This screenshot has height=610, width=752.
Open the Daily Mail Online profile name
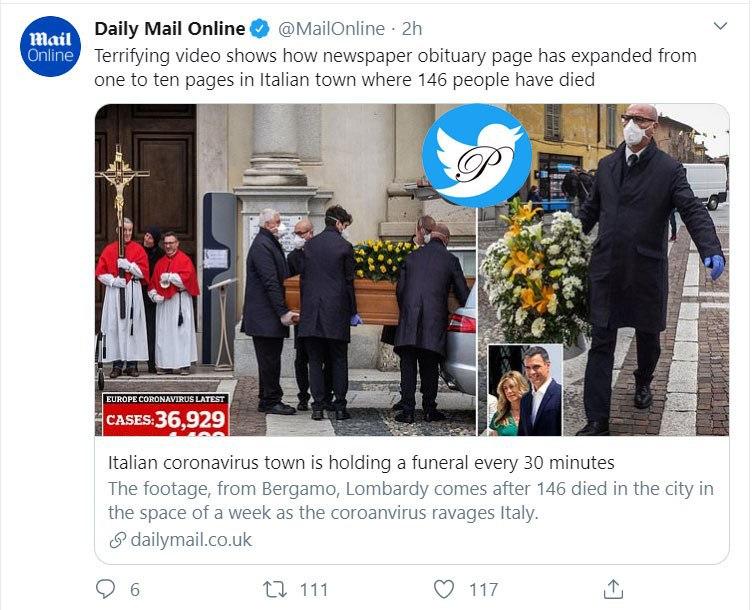click(169, 28)
